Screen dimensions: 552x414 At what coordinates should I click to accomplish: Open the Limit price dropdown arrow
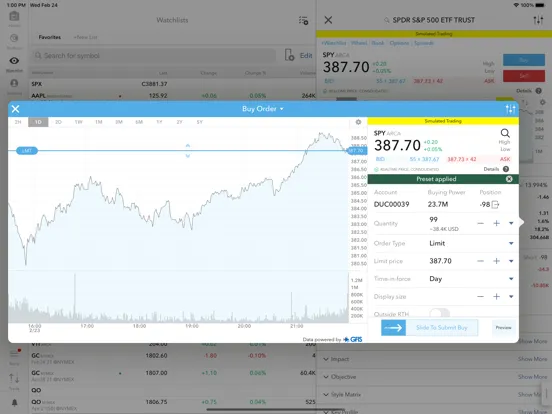click(511, 261)
